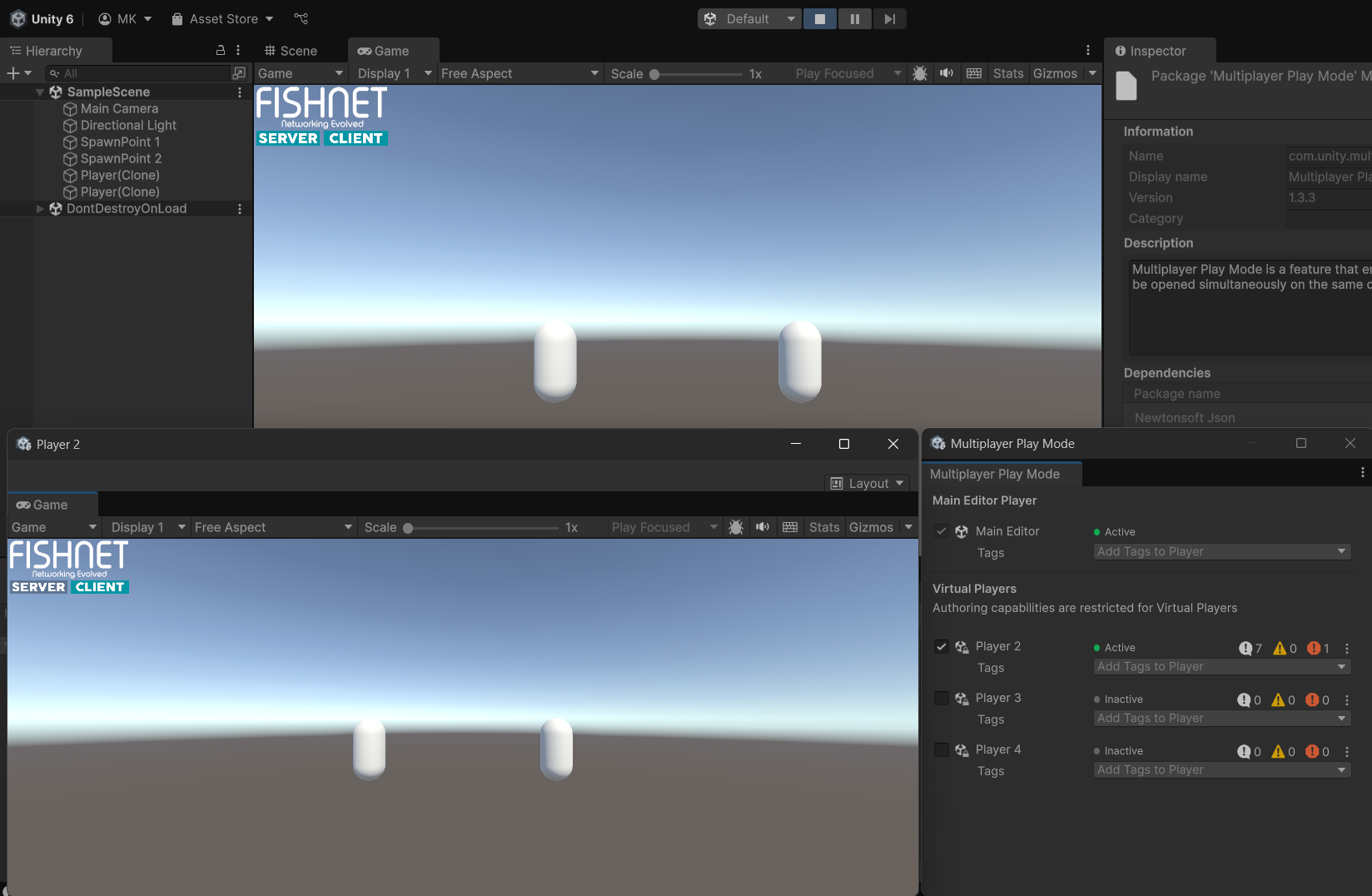Open the Multiplayer Play Mode panel options menu

(1362, 472)
